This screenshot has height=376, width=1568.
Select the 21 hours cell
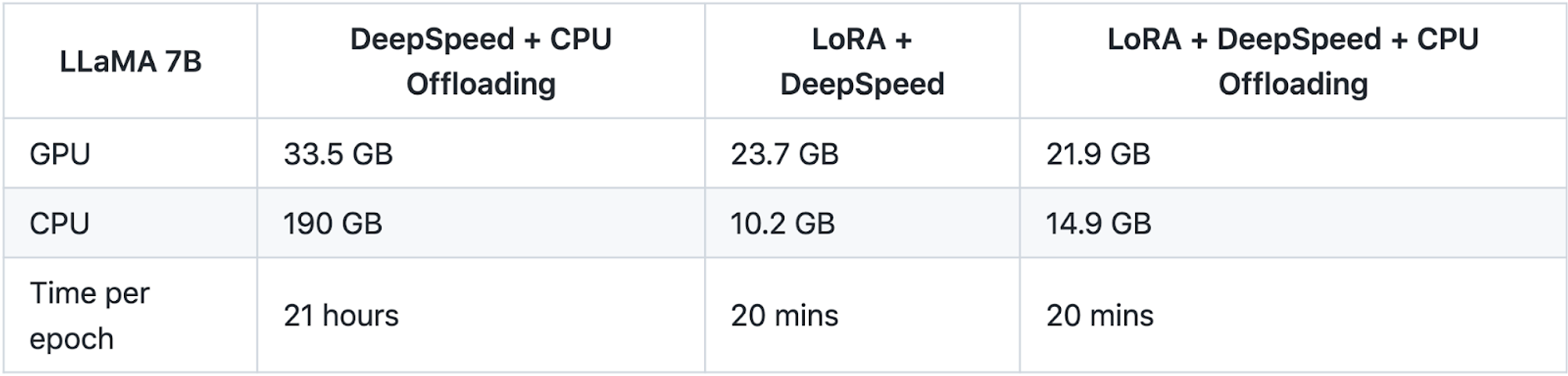pyautogui.click(x=341, y=316)
